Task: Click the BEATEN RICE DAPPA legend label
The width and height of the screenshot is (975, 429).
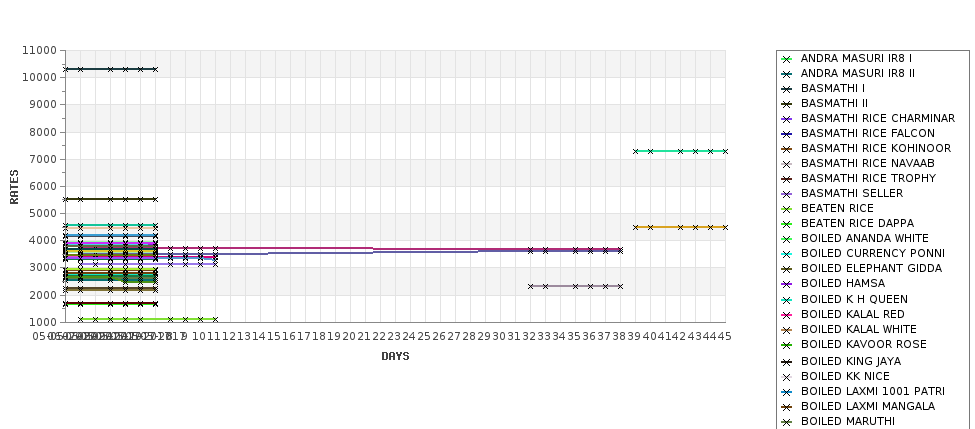Action: click(x=857, y=223)
